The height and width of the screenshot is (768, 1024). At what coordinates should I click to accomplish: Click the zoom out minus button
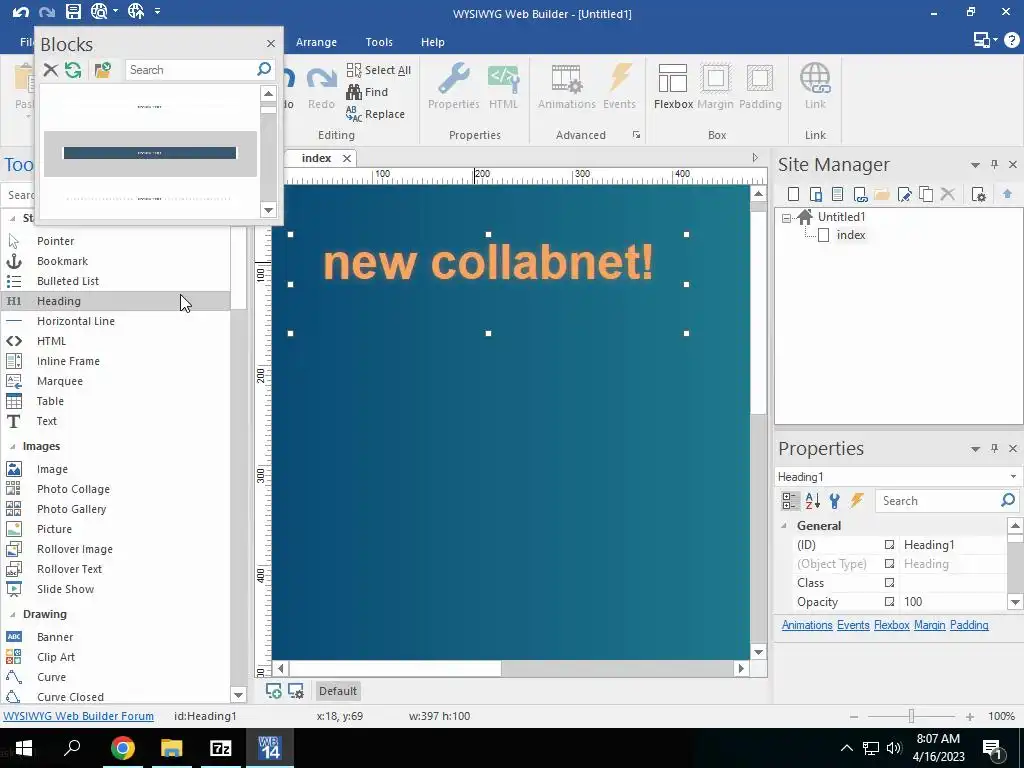[x=854, y=716]
